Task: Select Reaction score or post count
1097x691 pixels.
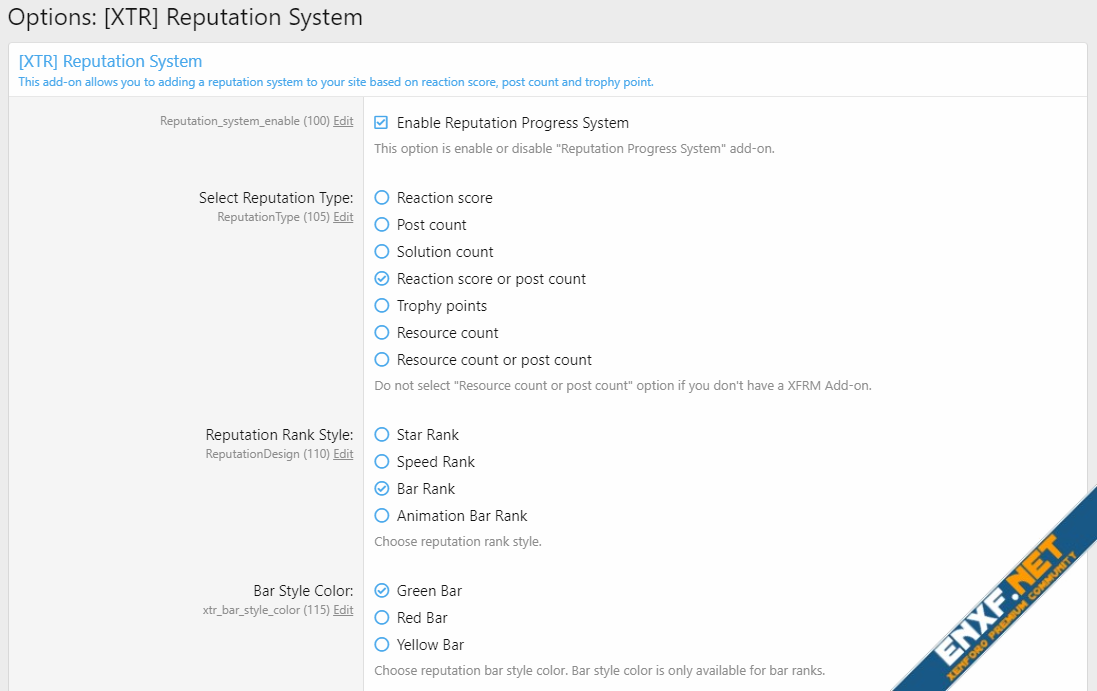Action: click(x=381, y=279)
